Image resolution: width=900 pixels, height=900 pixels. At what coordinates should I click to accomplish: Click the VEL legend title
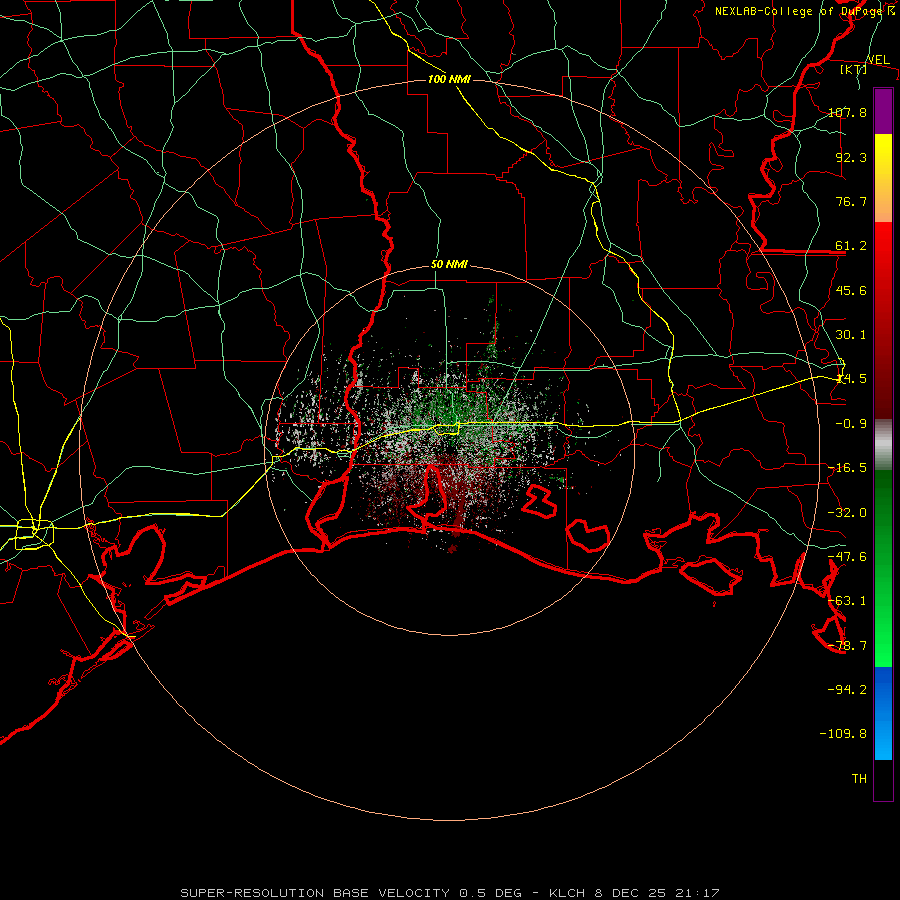(878, 59)
